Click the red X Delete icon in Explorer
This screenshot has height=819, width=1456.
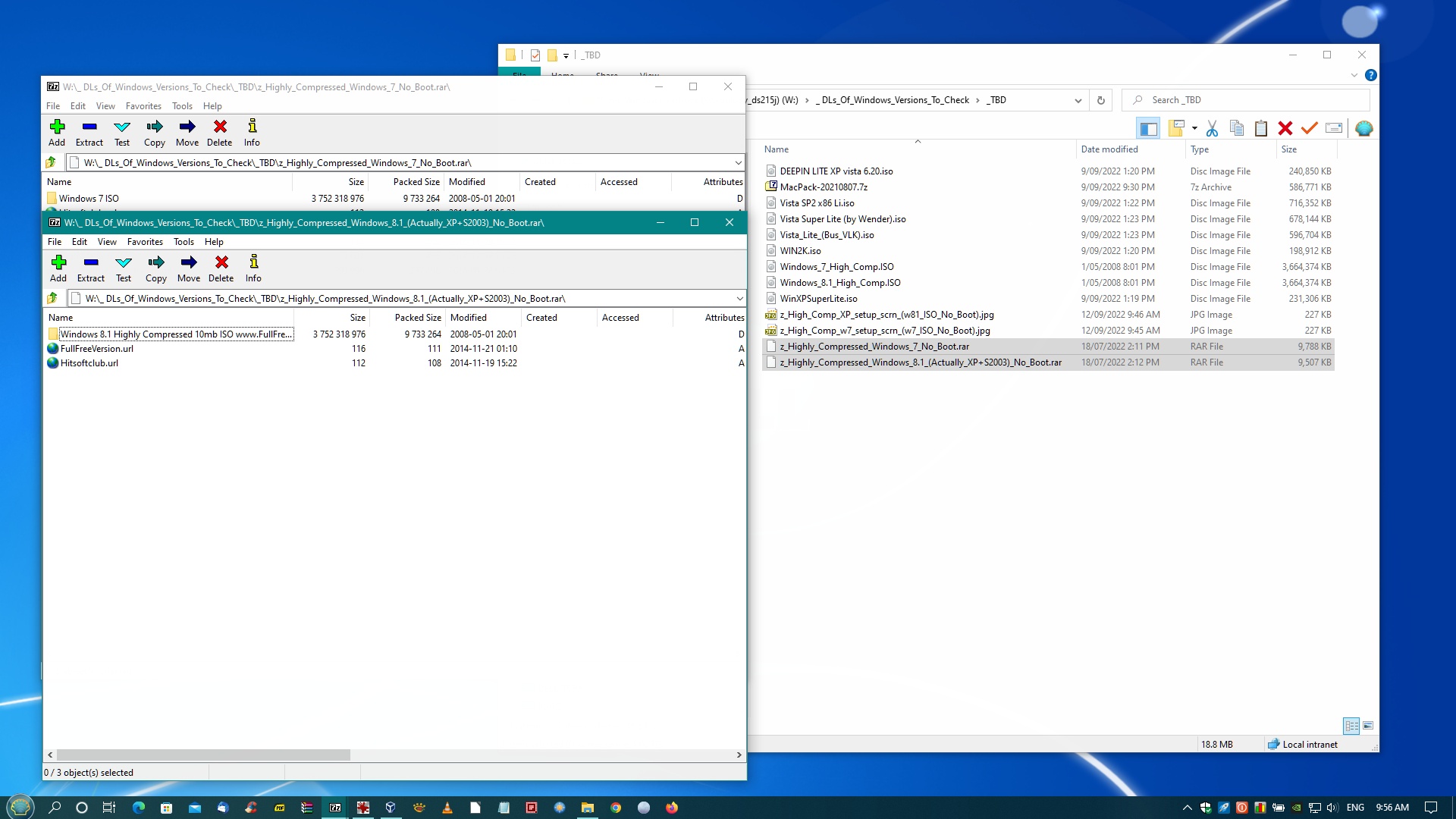[1285, 128]
